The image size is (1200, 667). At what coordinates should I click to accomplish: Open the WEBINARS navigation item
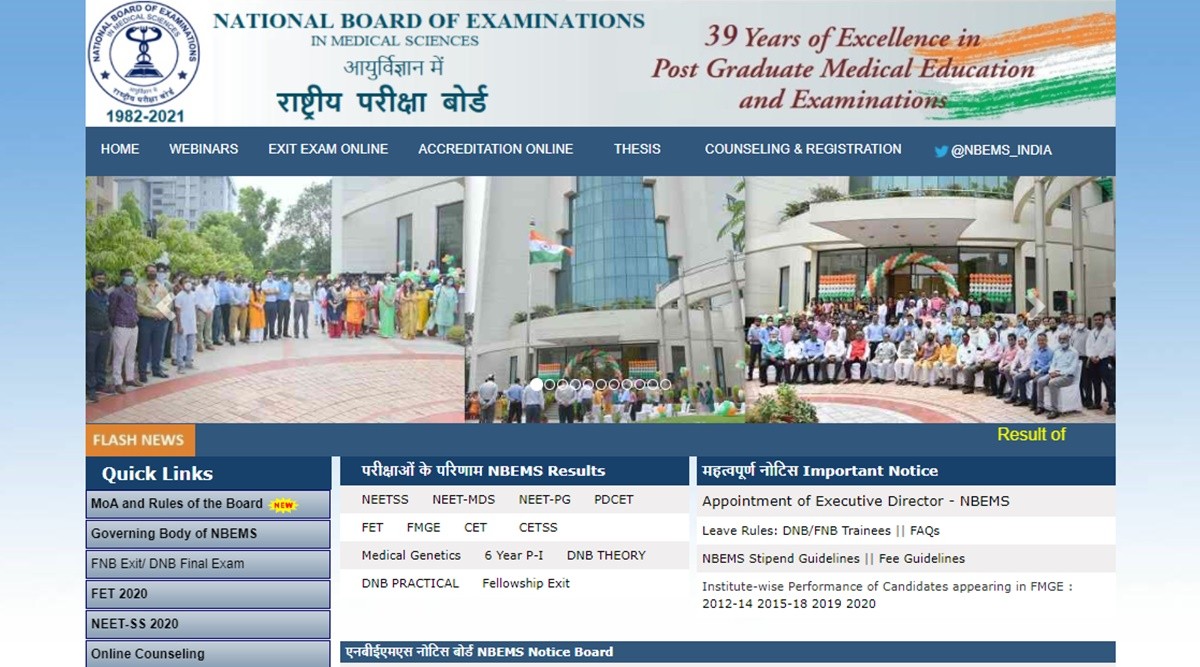[203, 149]
